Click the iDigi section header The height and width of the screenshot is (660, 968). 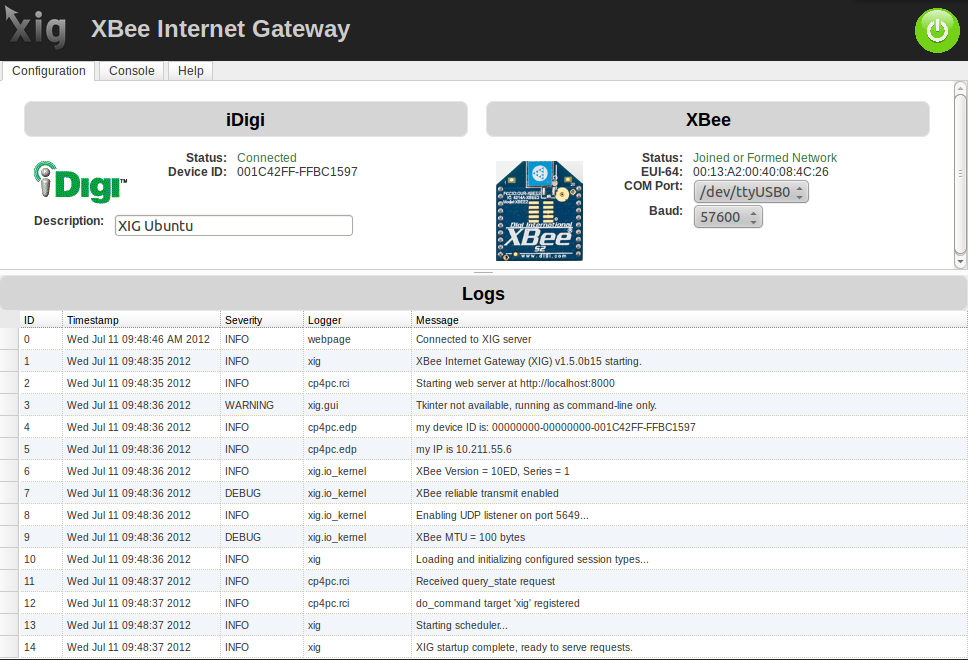pyautogui.click(x=246, y=119)
